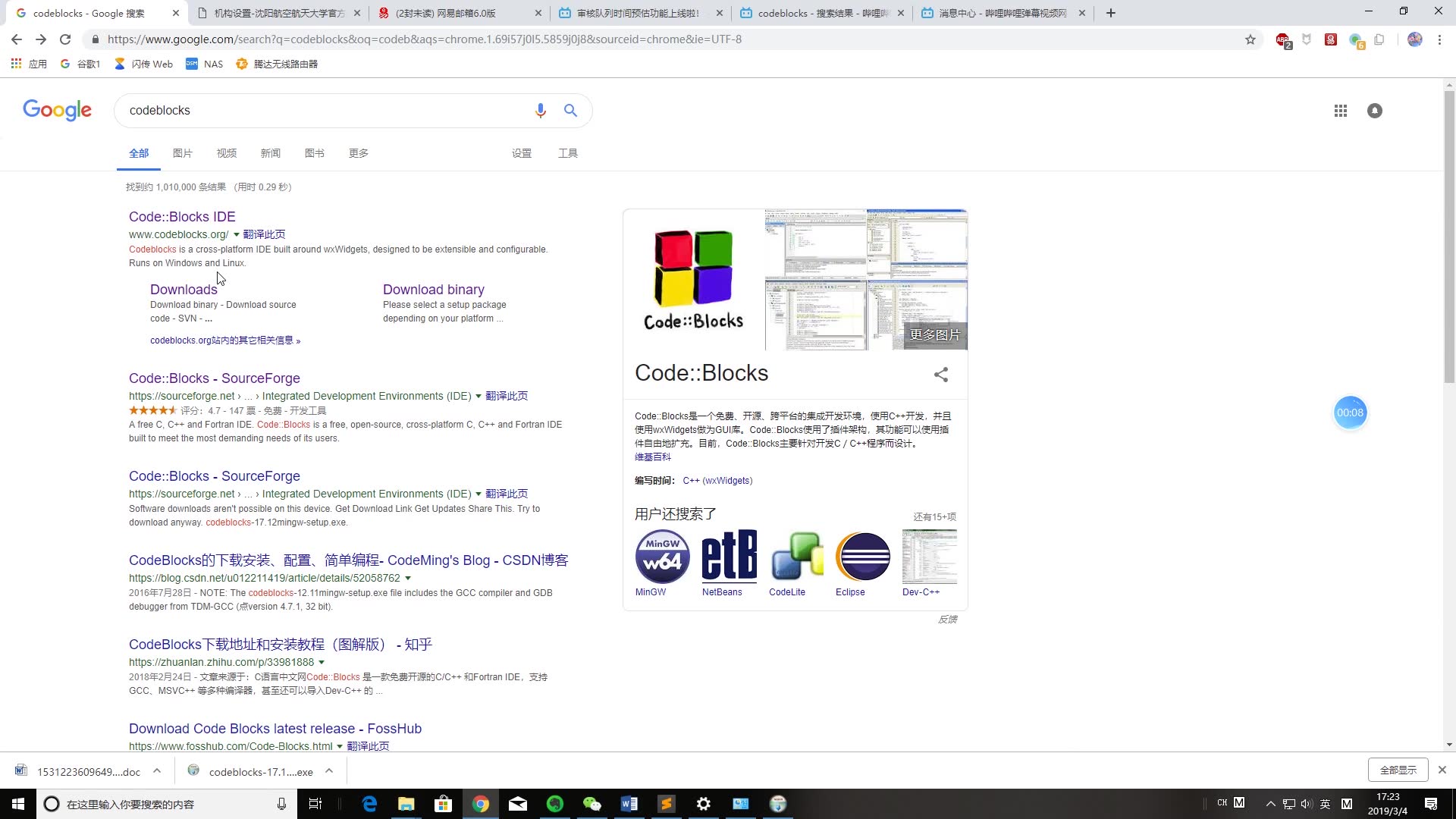Open the Download binary link
This screenshot has width=1456, height=819.
pos(433,289)
